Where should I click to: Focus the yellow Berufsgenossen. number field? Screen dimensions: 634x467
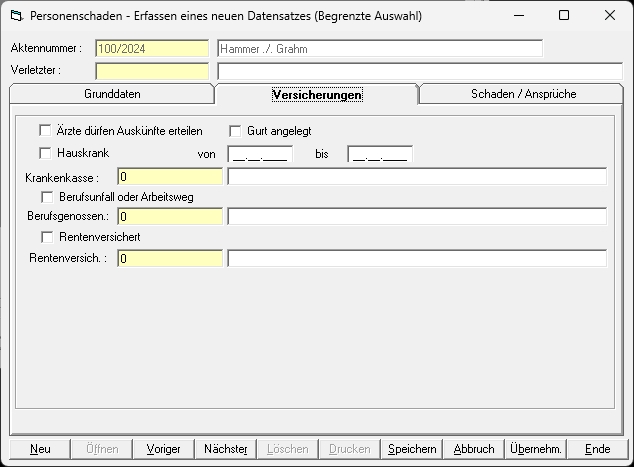[x=170, y=216]
